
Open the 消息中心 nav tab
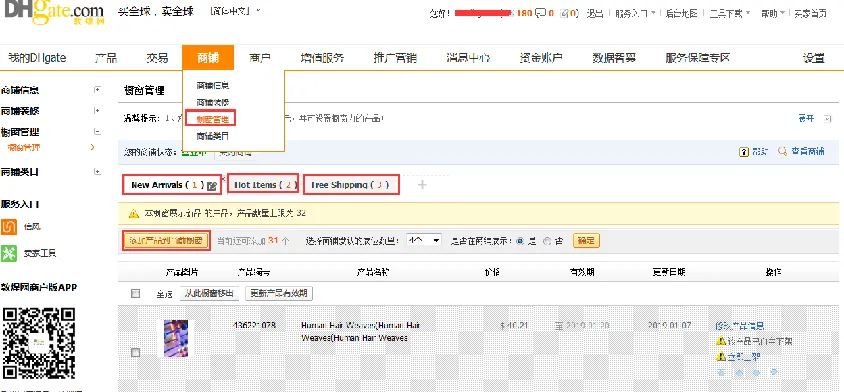[468, 58]
